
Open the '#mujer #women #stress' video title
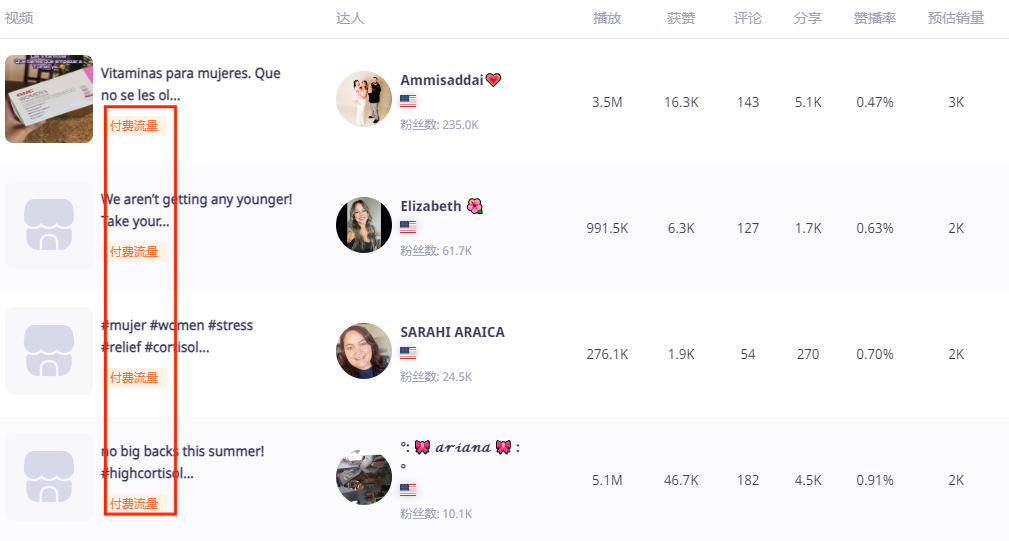pyautogui.click(x=177, y=326)
